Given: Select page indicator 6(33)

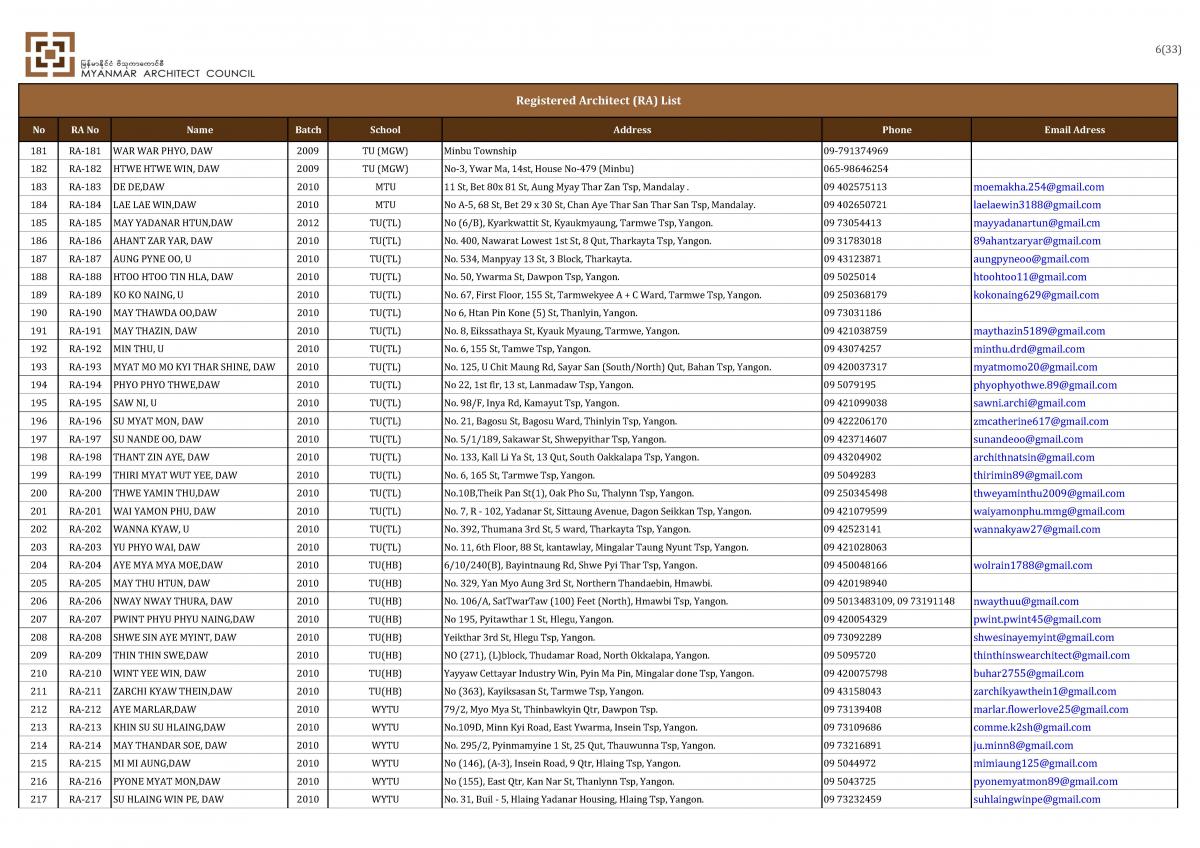Looking at the screenshot, I should (1169, 49).
